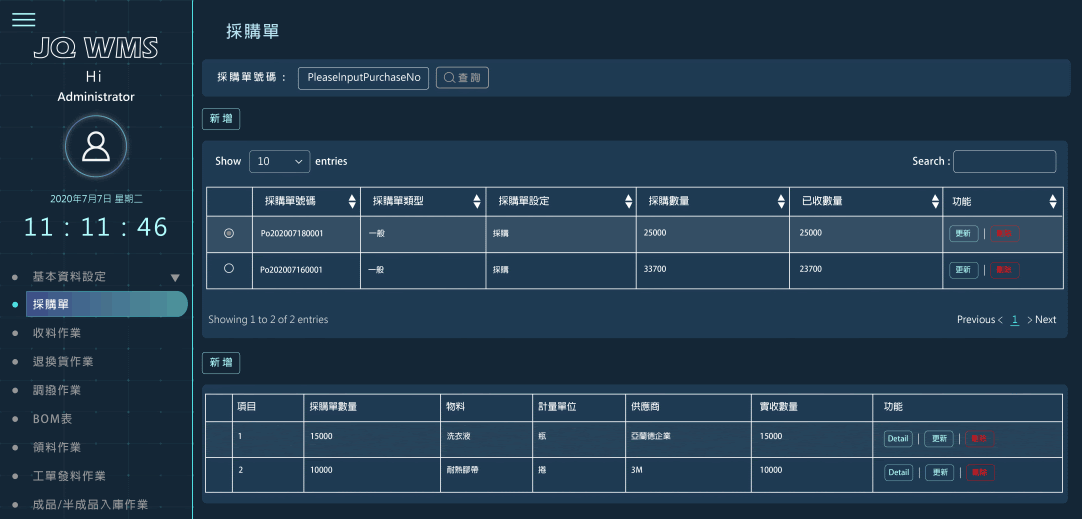Go to 退換貨作業 menu item
Image resolution: width=1082 pixels, height=519 pixels.
click(63, 362)
